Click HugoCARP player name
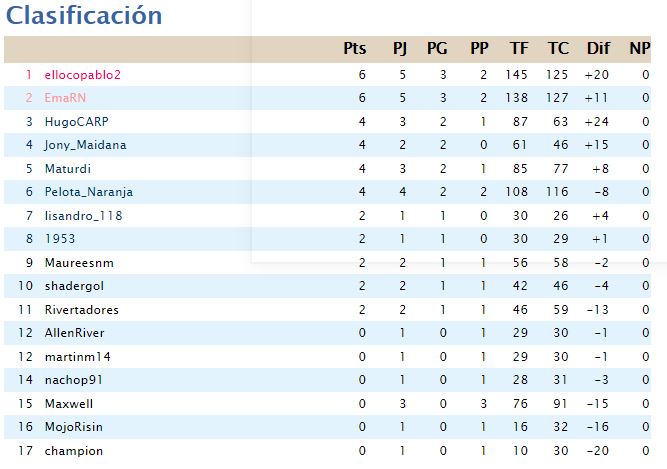 tap(77, 122)
